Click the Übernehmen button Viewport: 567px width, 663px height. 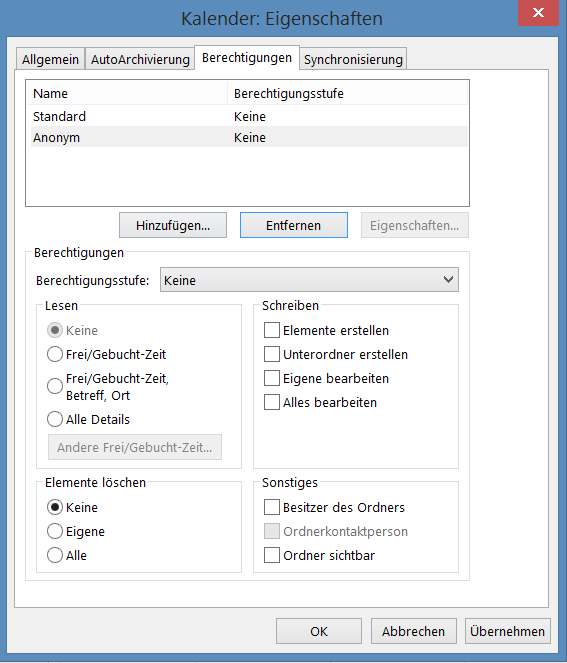(508, 631)
